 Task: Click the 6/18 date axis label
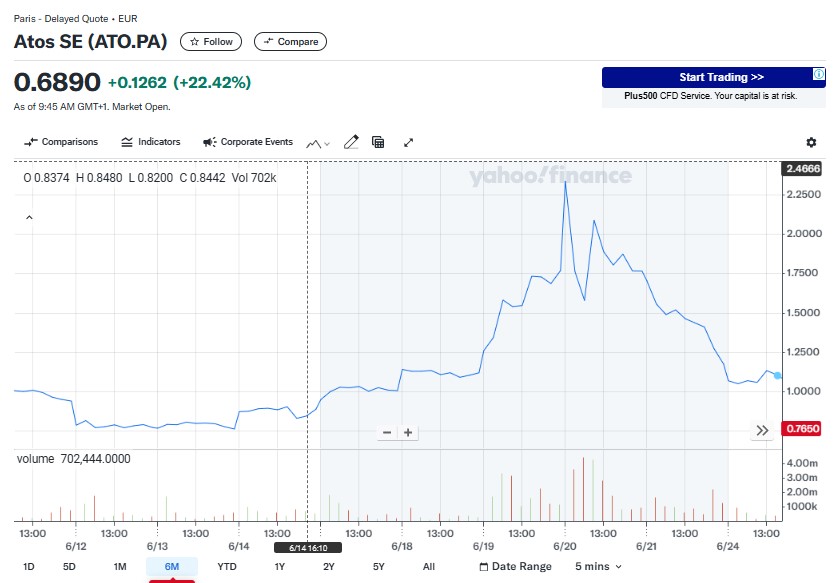pyautogui.click(x=402, y=546)
